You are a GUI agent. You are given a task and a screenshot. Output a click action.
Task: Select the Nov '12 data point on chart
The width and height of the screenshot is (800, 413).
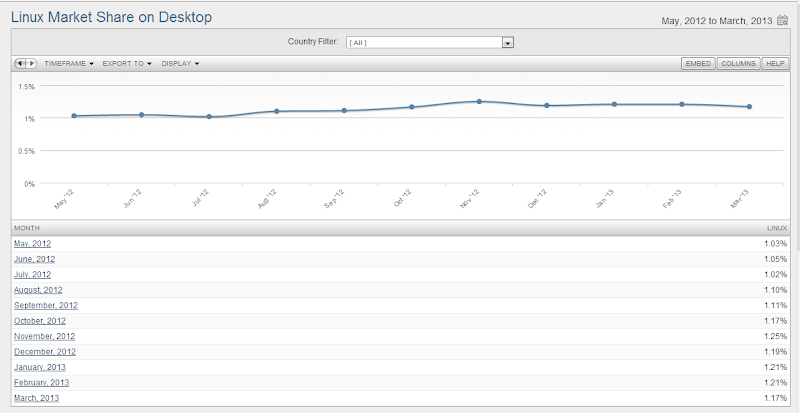pyautogui.click(x=479, y=102)
